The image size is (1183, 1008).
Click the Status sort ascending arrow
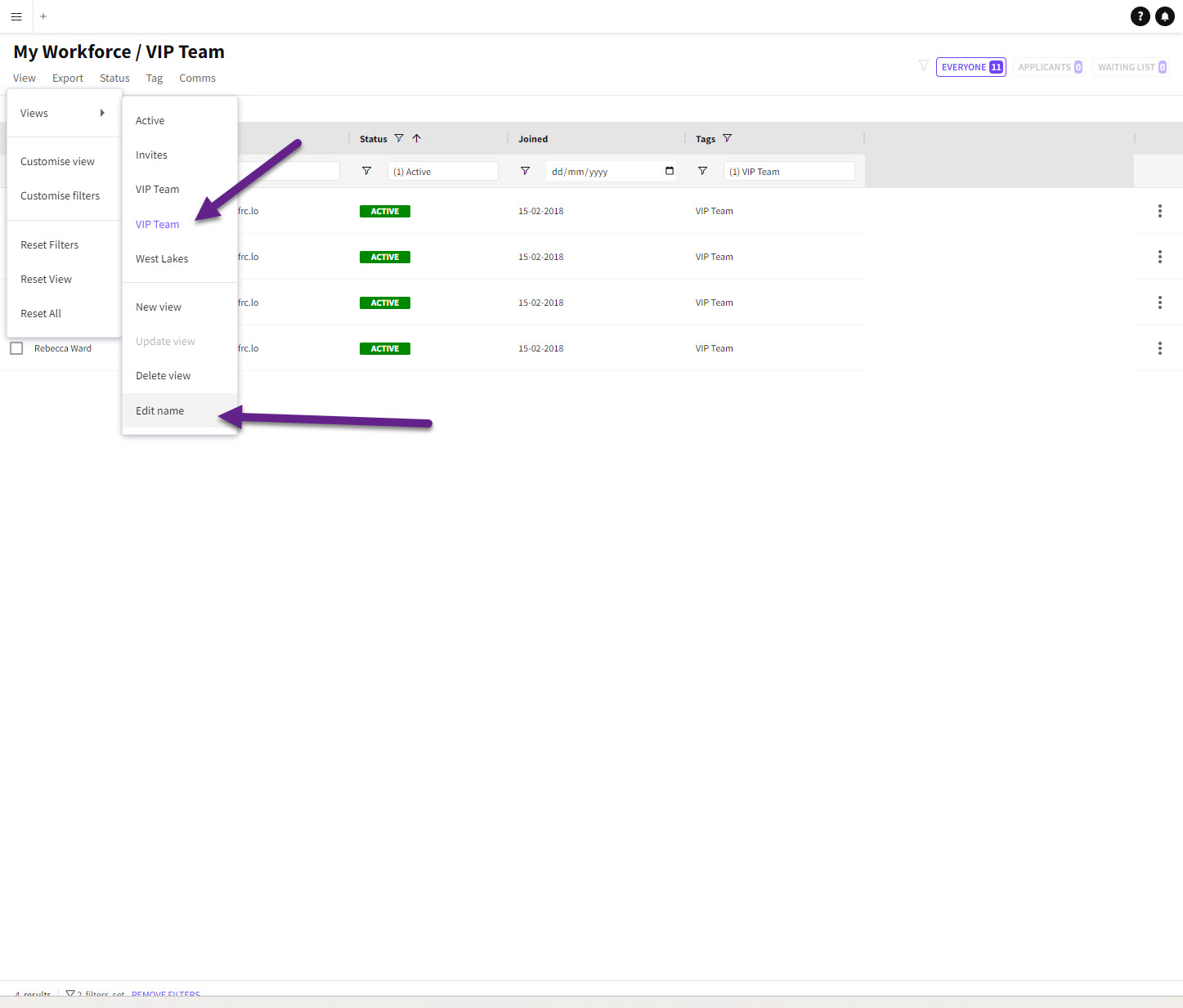(x=417, y=139)
